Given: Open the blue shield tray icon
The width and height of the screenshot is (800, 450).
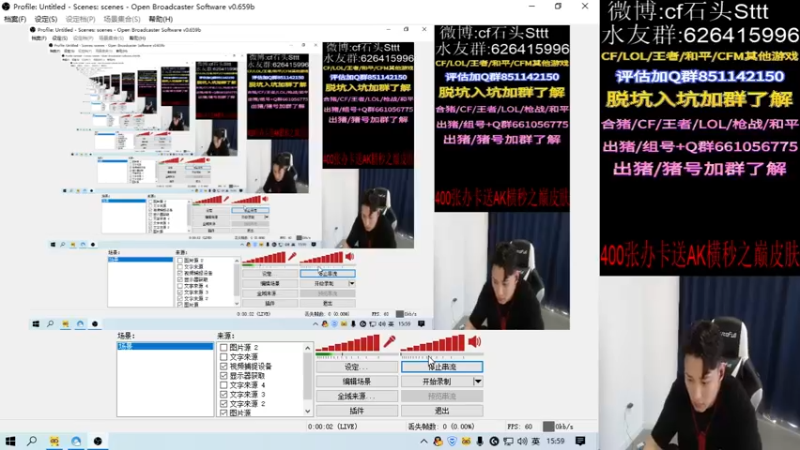Looking at the screenshot, I should 452,441.
